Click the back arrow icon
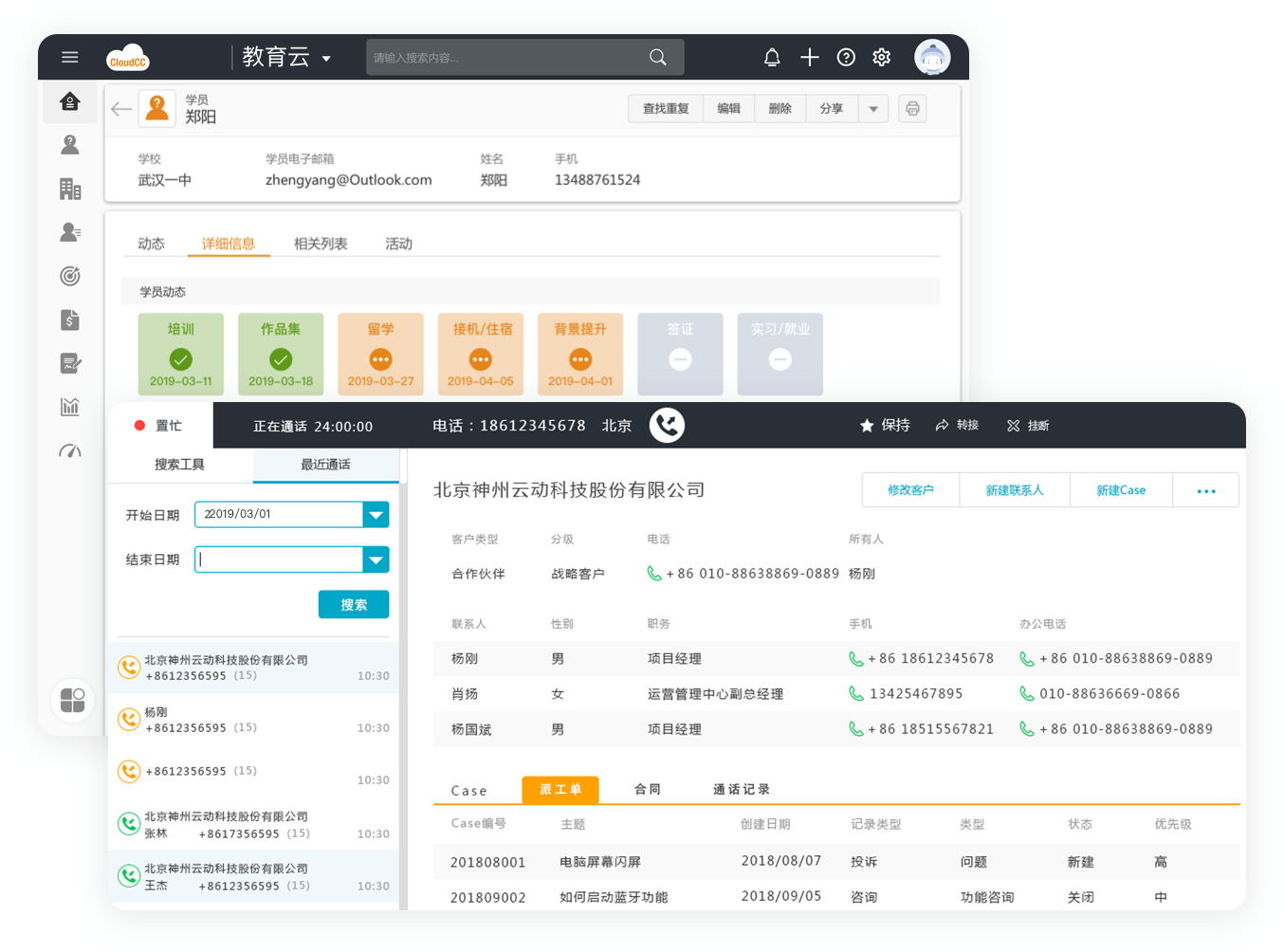 121,109
